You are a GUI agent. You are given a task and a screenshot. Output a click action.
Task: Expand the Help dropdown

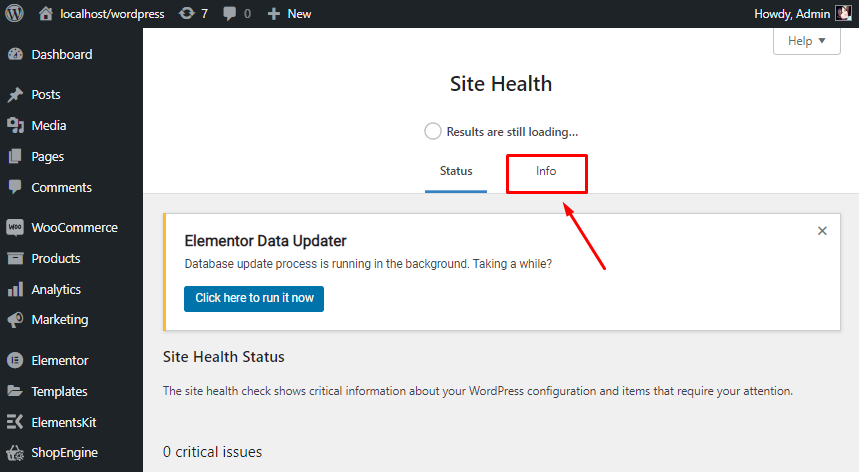(x=807, y=41)
